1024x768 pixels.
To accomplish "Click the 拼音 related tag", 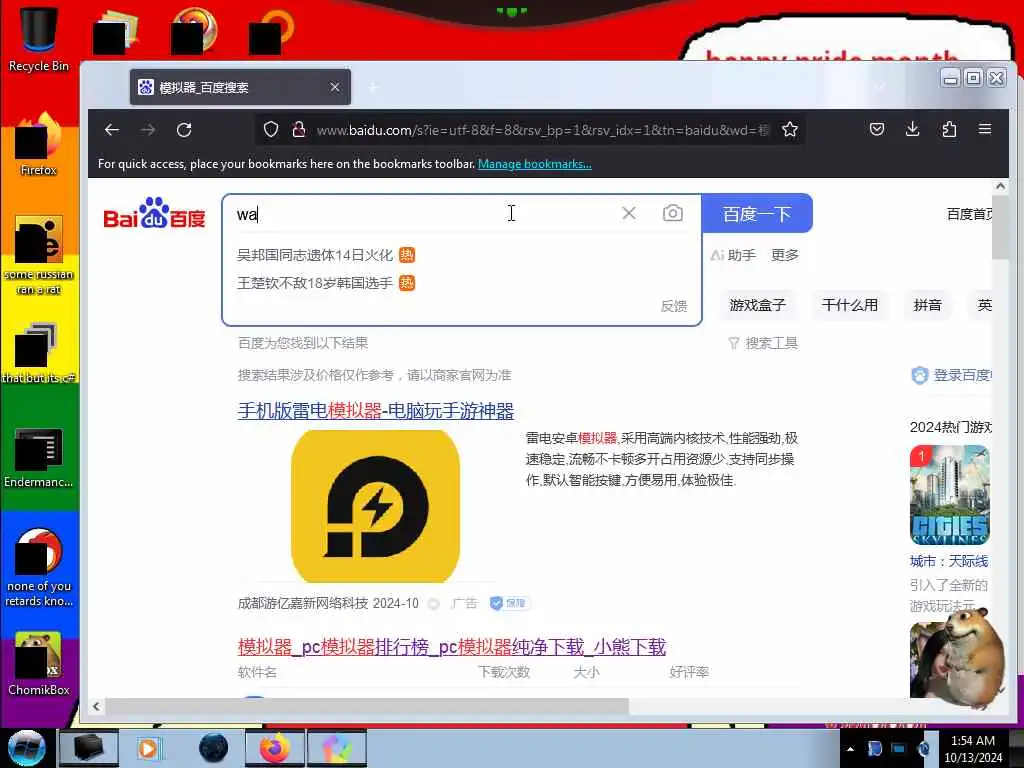I will tap(927, 305).
